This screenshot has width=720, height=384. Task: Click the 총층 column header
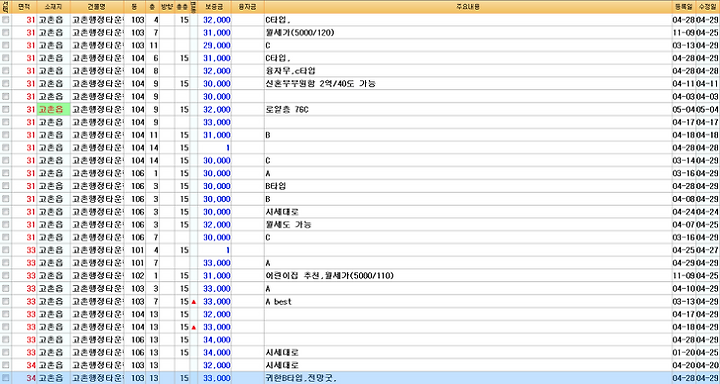coord(182,7)
